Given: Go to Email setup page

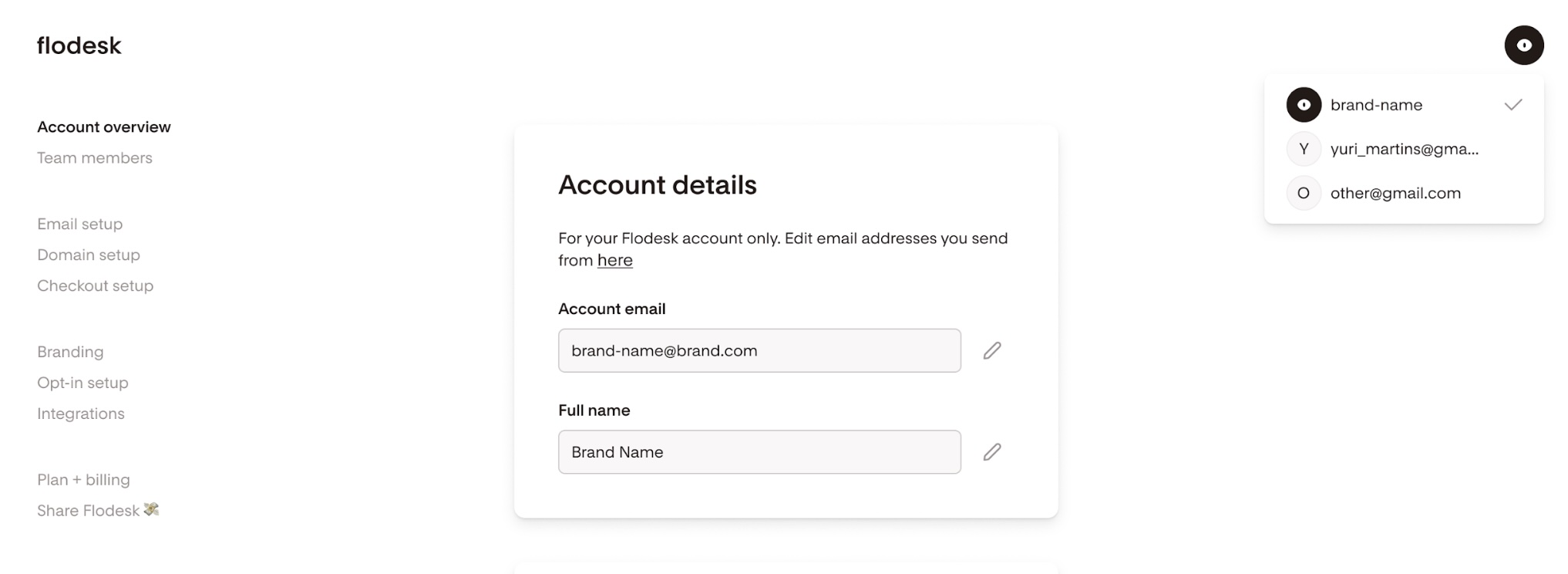Looking at the screenshot, I should pos(80,224).
